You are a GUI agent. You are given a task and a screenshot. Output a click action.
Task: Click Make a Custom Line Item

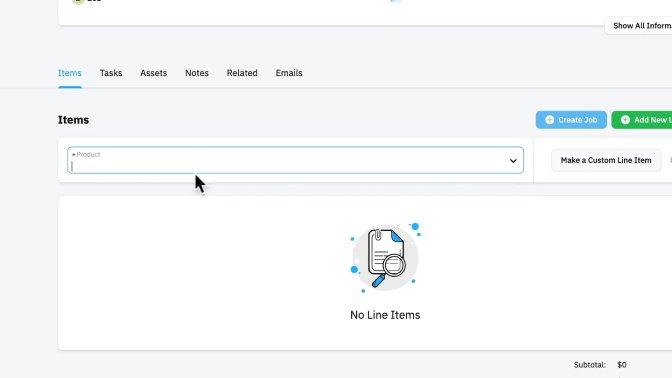pyautogui.click(x=606, y=160)
